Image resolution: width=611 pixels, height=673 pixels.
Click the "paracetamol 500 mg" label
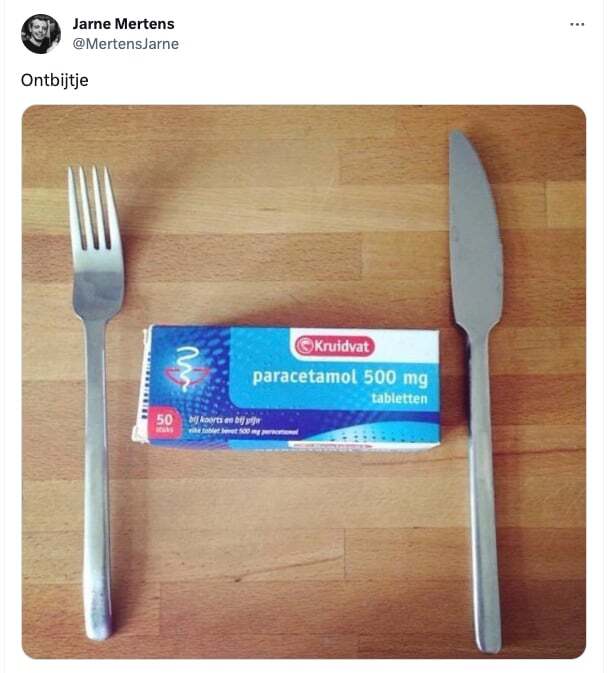(x=340, y=378)
